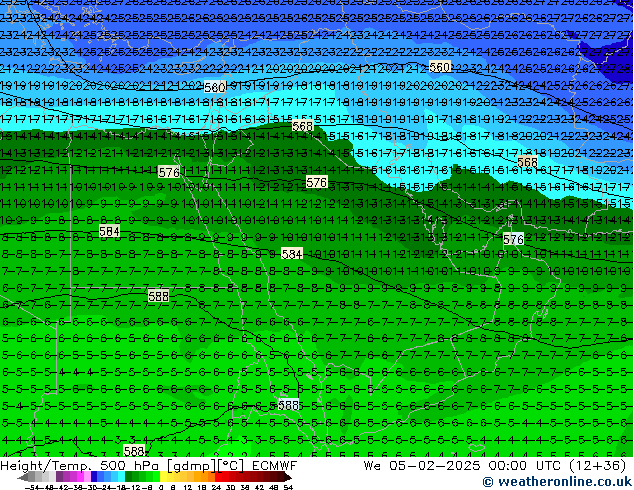Click the leftmost '568' contour label

[302, 126]
